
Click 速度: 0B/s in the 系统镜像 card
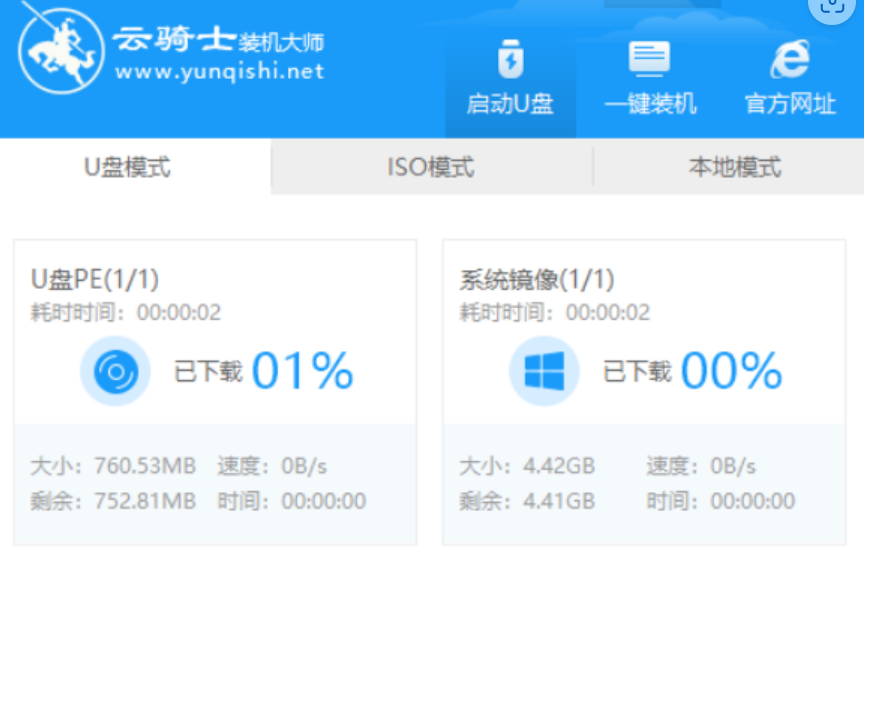pyautogui.click(x=701, y=466)
